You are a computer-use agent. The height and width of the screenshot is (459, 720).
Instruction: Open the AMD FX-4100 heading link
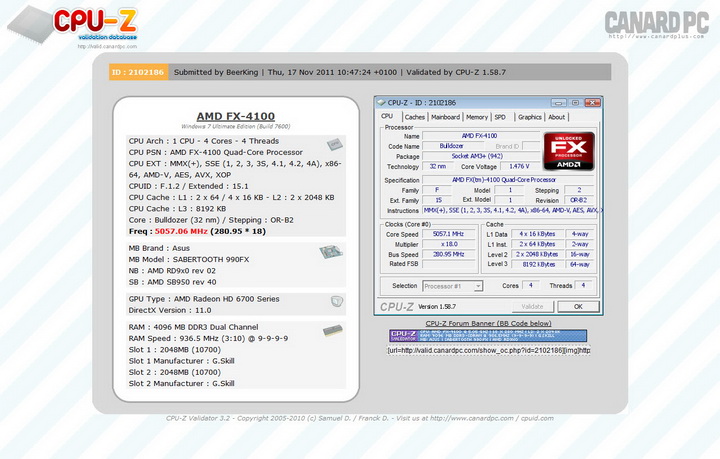point(236,116)
